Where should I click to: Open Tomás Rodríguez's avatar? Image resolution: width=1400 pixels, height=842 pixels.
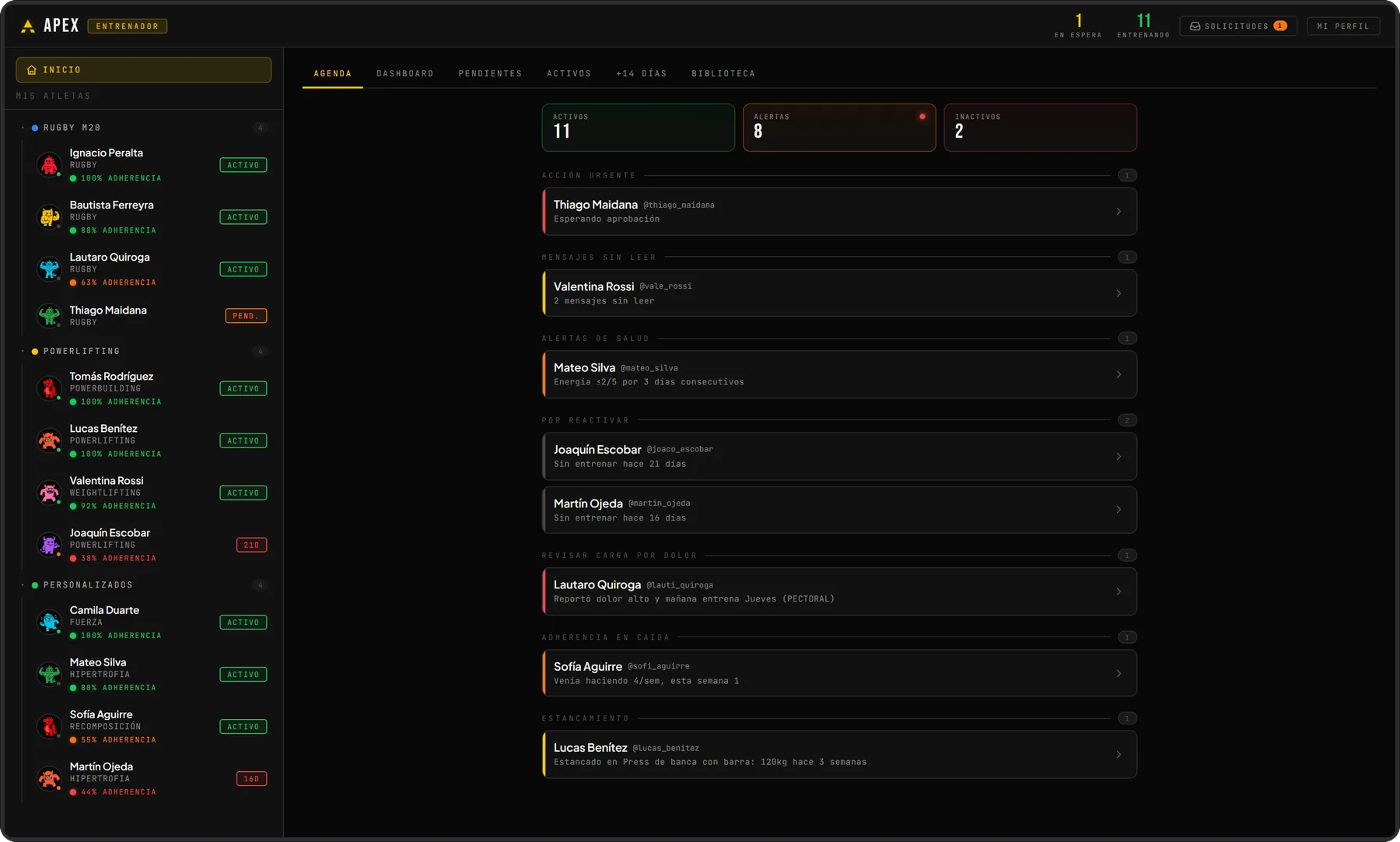[x=49, y=388]
